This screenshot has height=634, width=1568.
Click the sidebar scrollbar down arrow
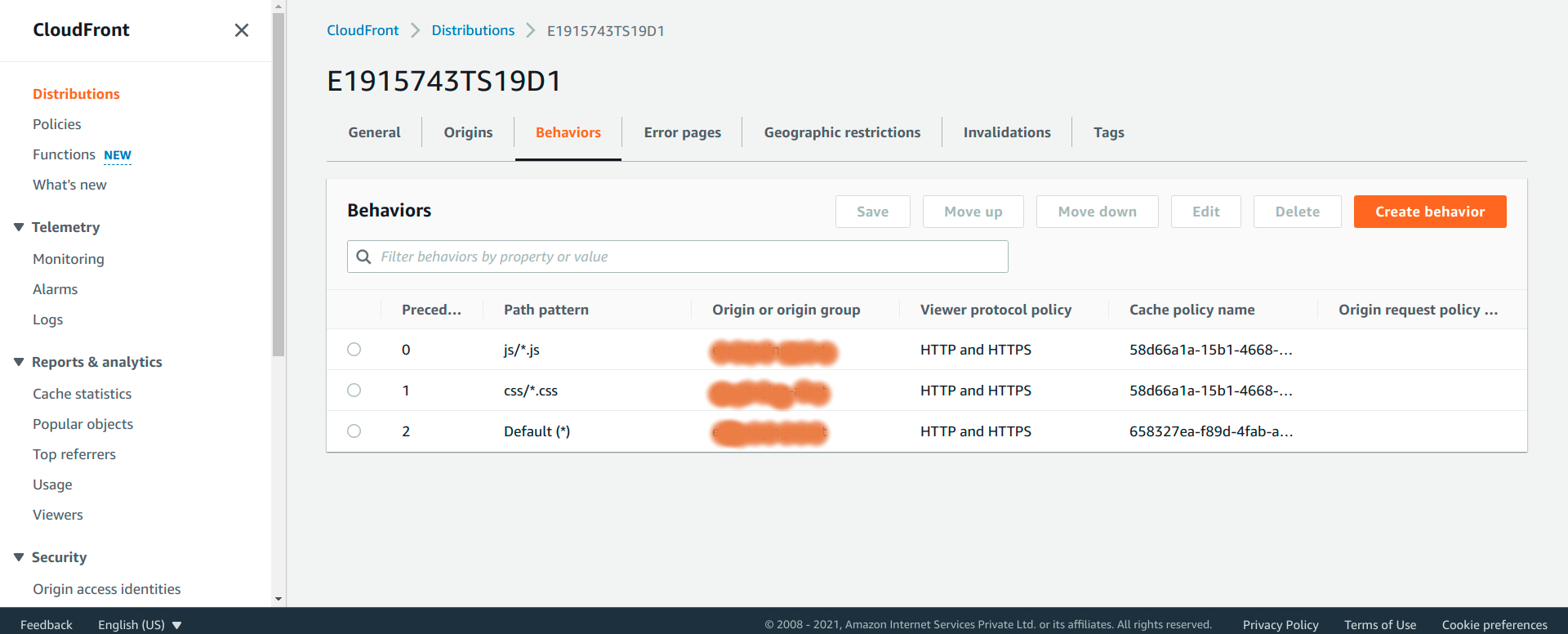click(x=278, y=599)
